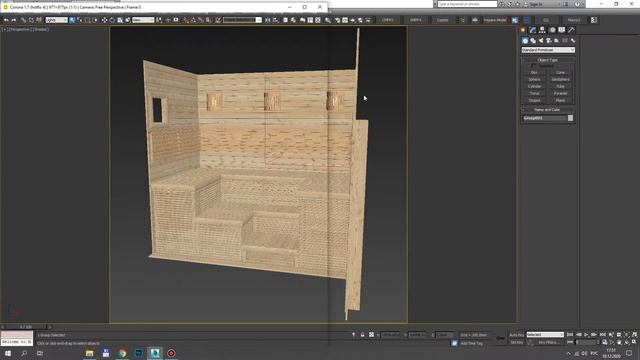Open the Motion tab in command panel
Image resolution: width=640 pixels, height=360 pixels.
(x=552, y=30)
